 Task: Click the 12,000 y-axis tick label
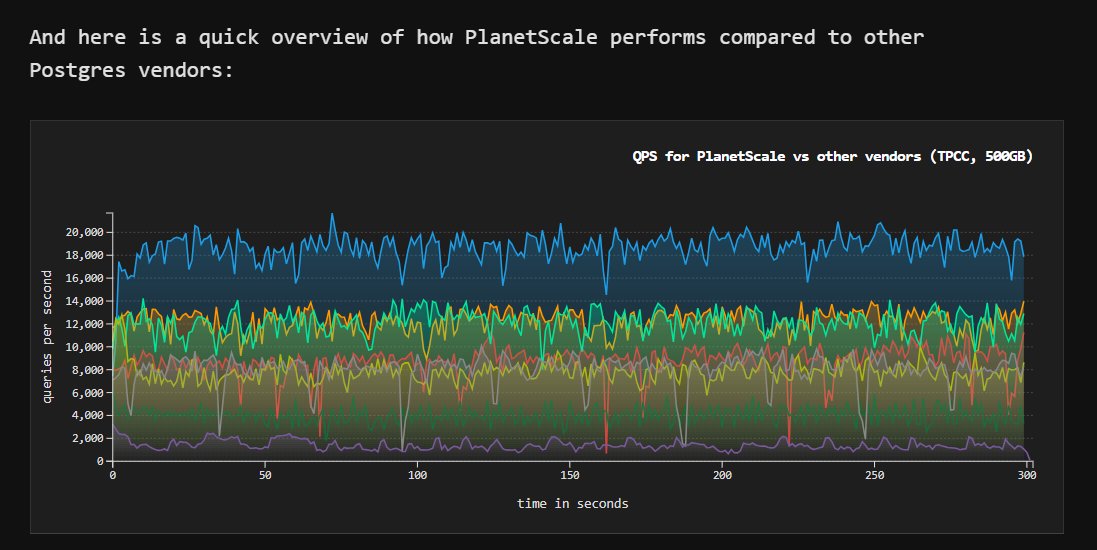coord(85,324)
